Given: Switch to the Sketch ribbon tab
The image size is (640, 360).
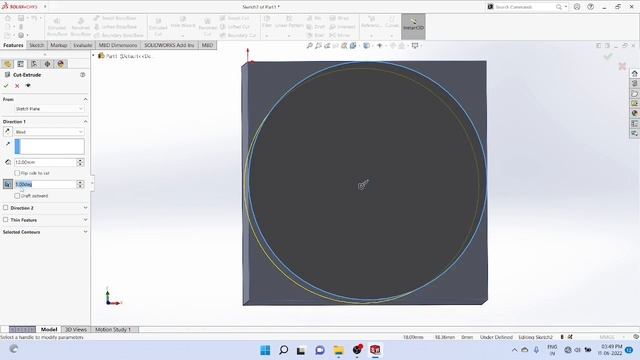Looking at the screenshot, I should pos(36,45).
